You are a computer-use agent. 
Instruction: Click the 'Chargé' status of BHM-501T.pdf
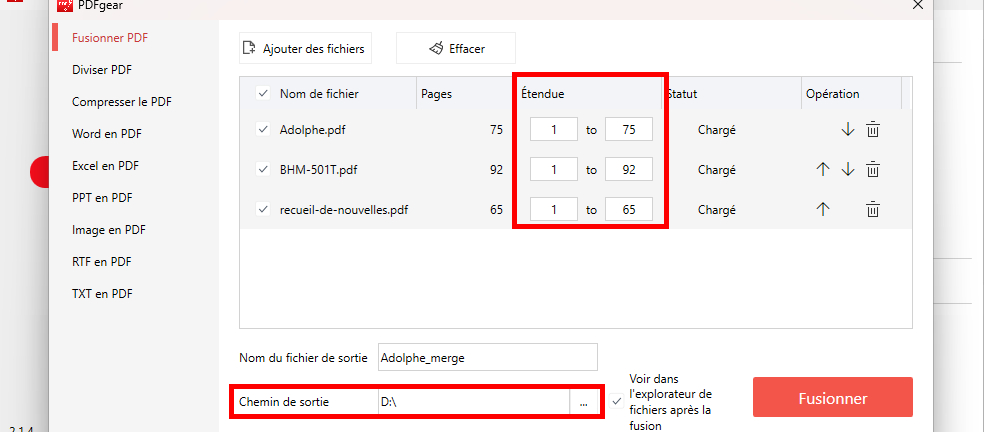(716, 170)
